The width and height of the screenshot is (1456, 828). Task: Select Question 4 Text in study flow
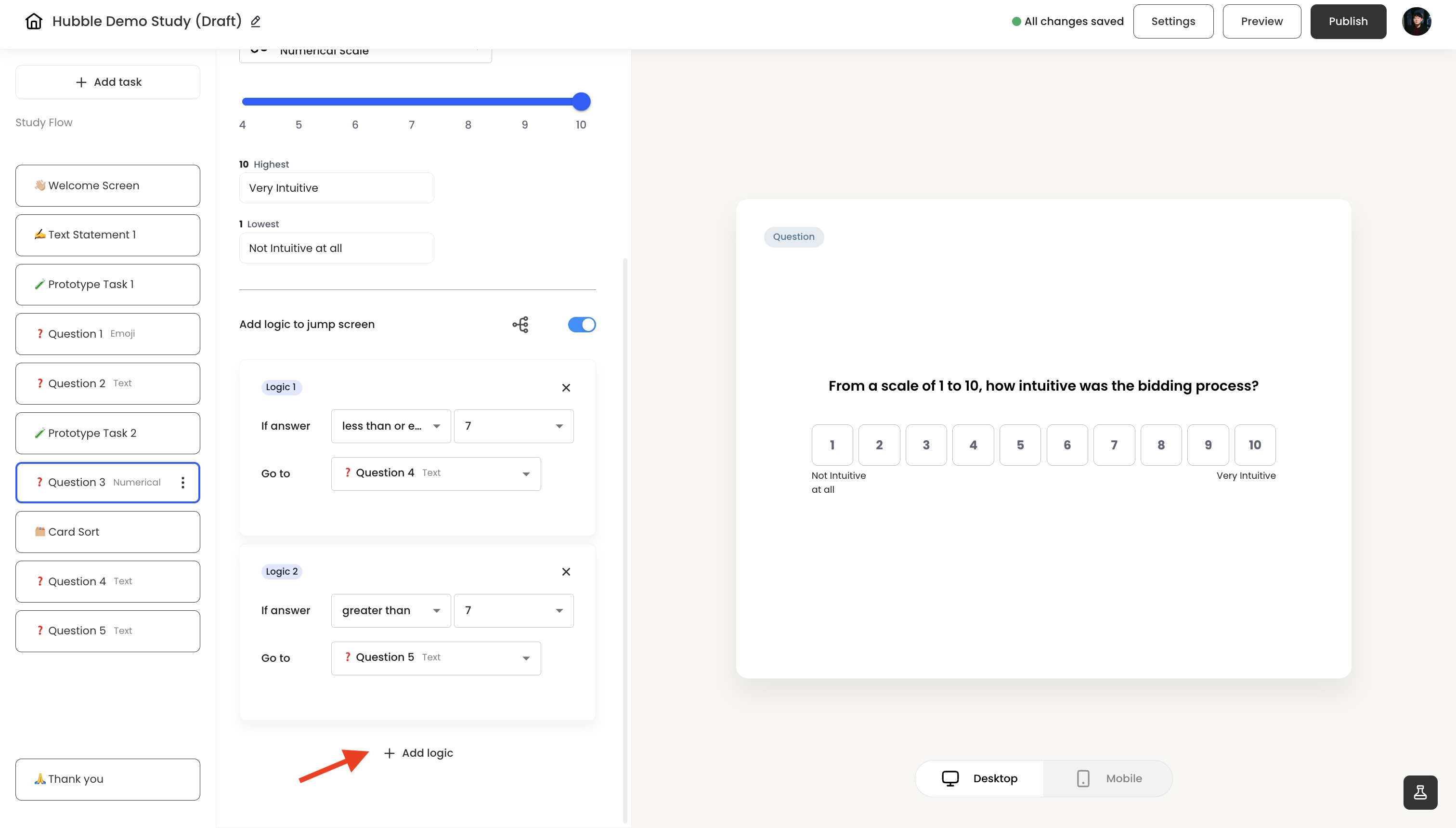[x=108, y=581]
